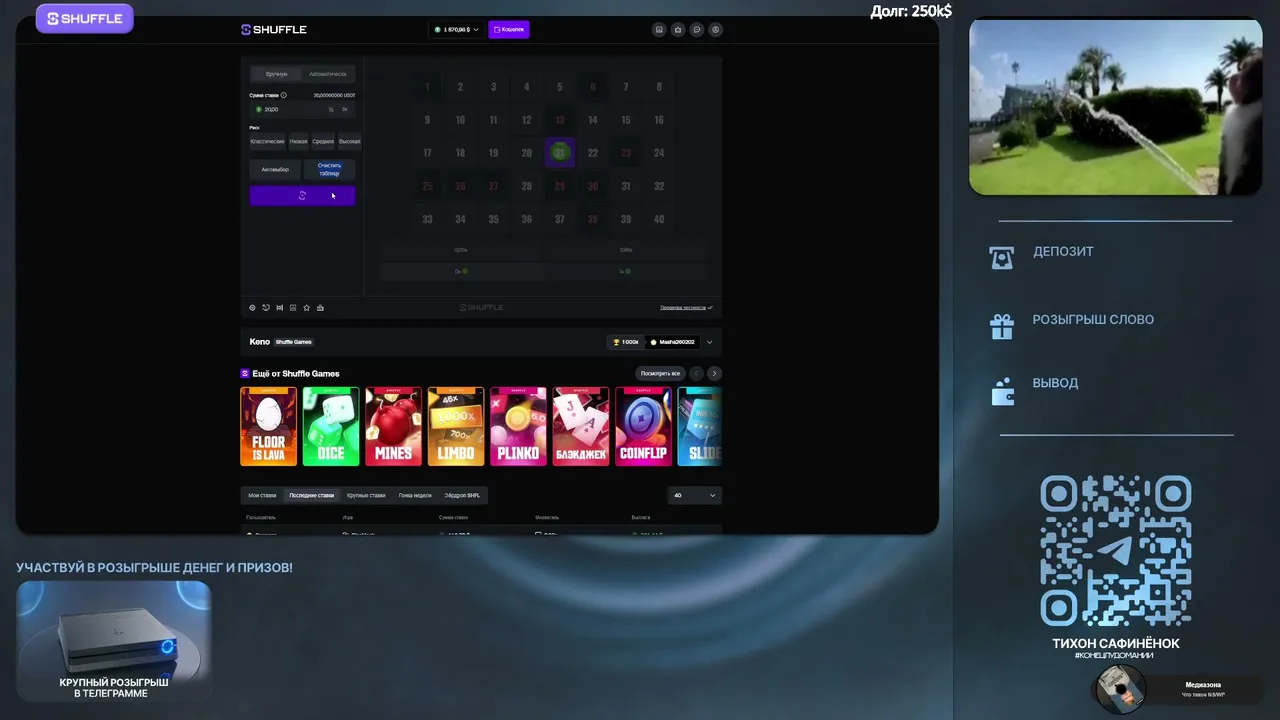Screen dimensions: 1280x720
Task: Click the fourth icon in the game footer
Action: pyautogui.click(x=293, y=308)
